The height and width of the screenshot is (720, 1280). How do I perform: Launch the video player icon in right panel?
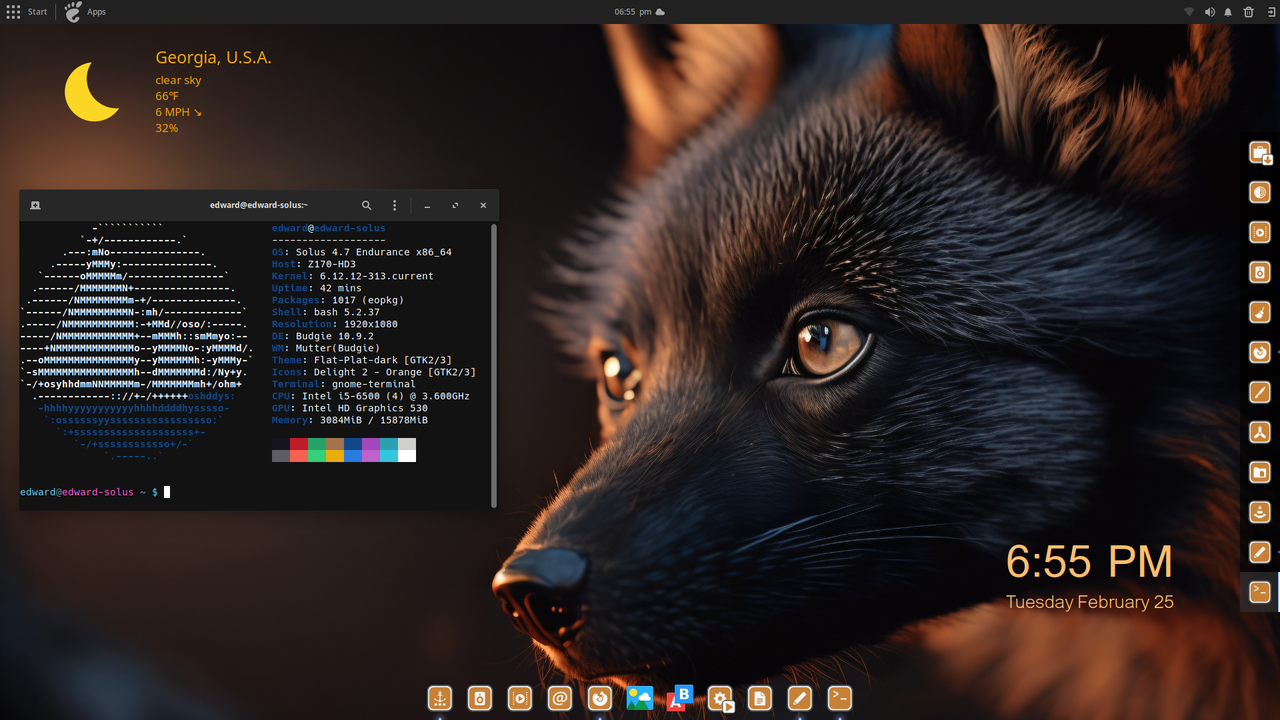[1260, 232]
